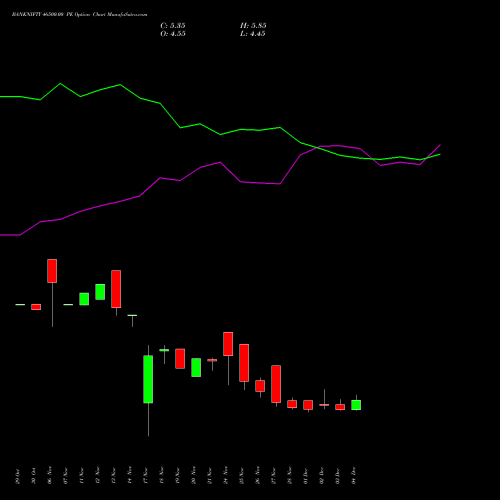This screenshot has height=500, width=500.
Task: Select the open value O: 4.55
Action: [173, 34]
